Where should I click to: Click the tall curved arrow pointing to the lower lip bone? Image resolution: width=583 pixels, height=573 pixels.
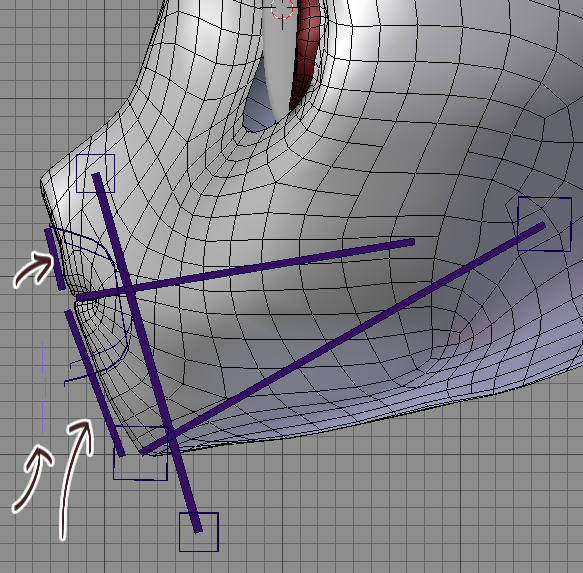tap(76, 479)
